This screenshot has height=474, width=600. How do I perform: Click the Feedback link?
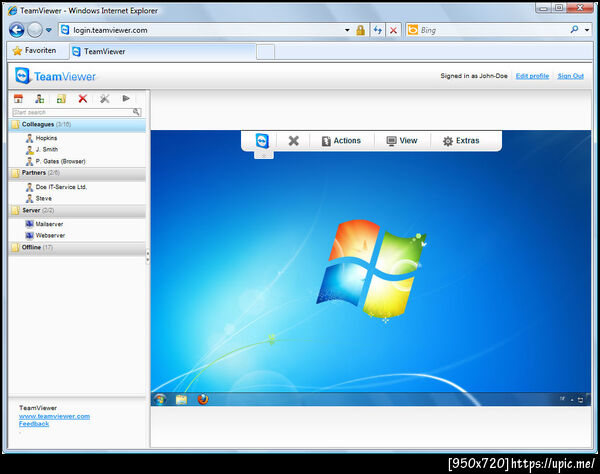(x=34, y=424)
